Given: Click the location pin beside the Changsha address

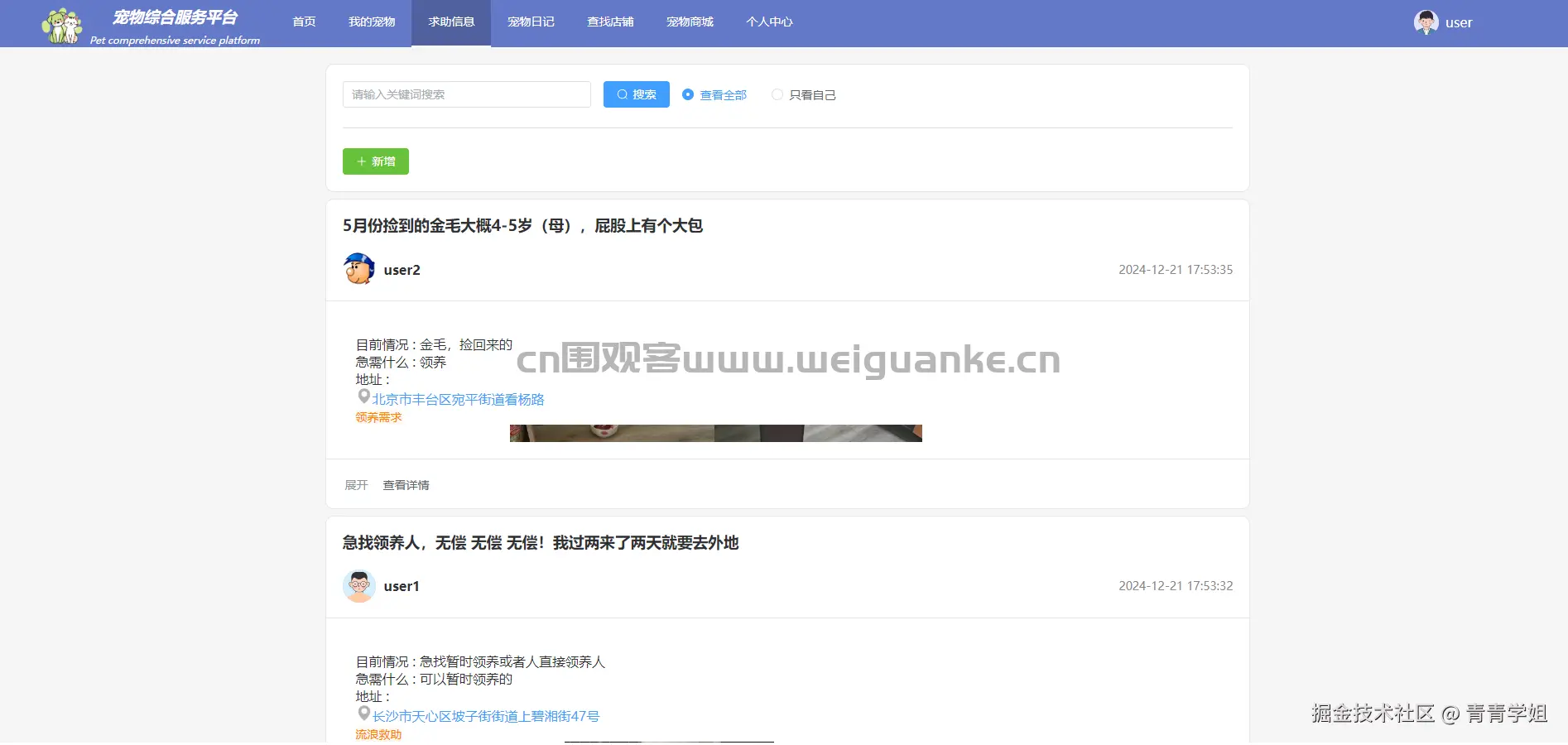Looking at the screenshot, I should [363, 713].
